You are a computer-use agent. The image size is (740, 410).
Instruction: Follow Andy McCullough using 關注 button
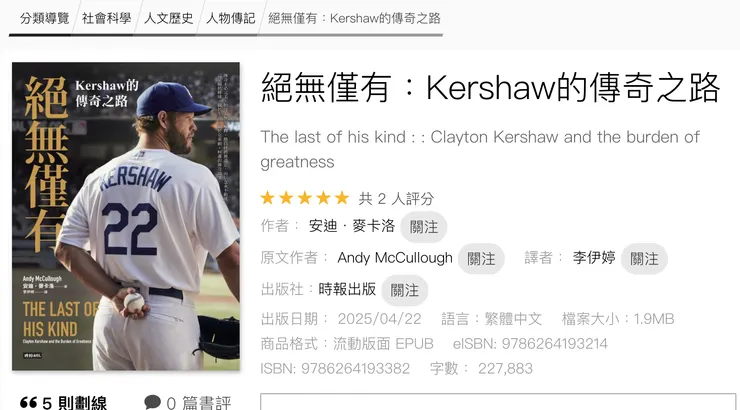tap(481, 259)
